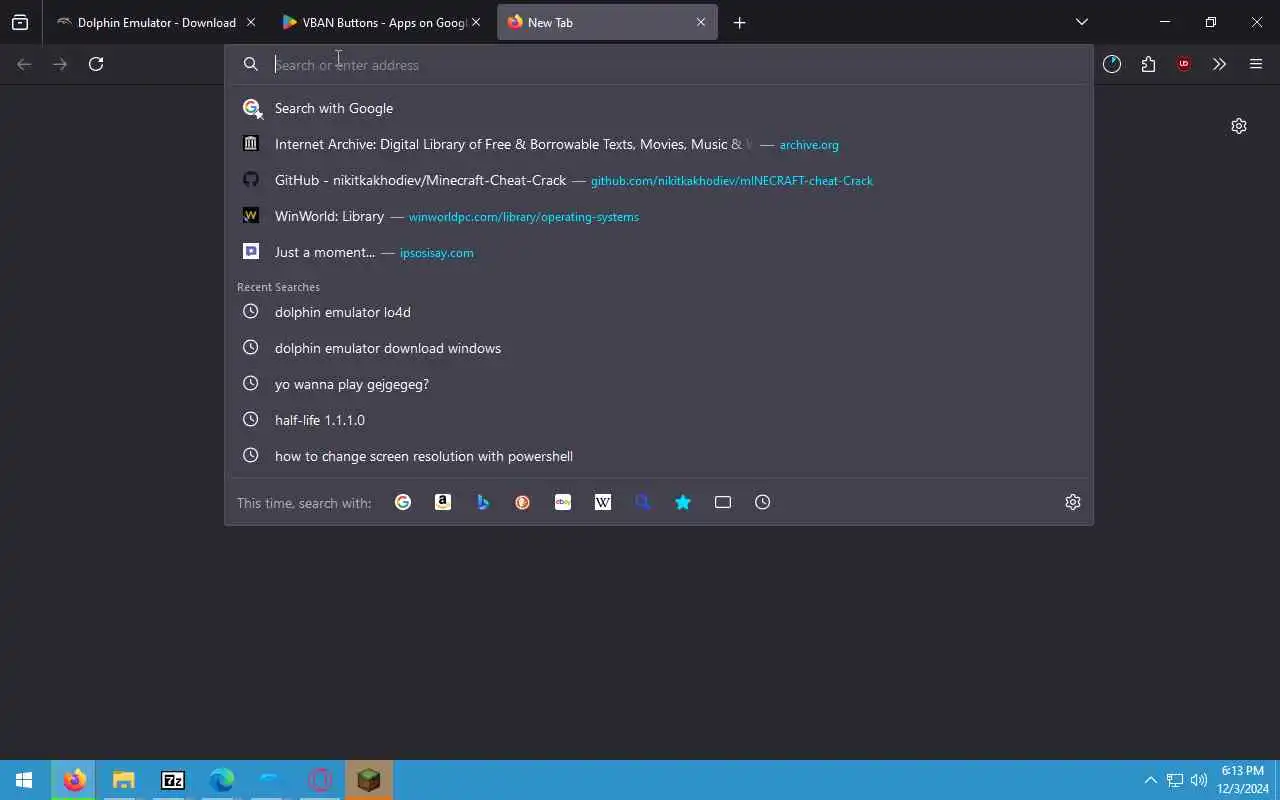Focus the Search or enter address field
Image resolution: width=1280 pixels, height=800 pixels.
pyautogui.click(x=660, y=64)
